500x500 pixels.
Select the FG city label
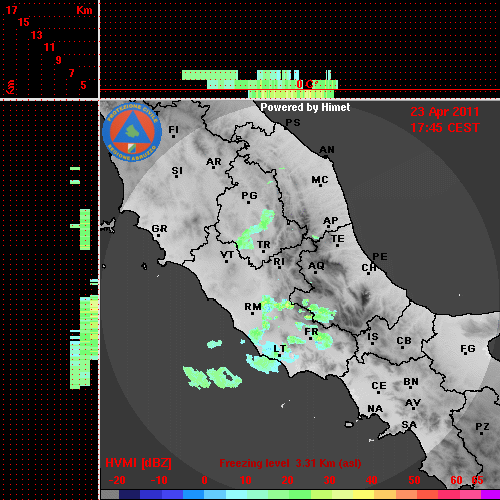pyautogui.click(x=468, y=349)
